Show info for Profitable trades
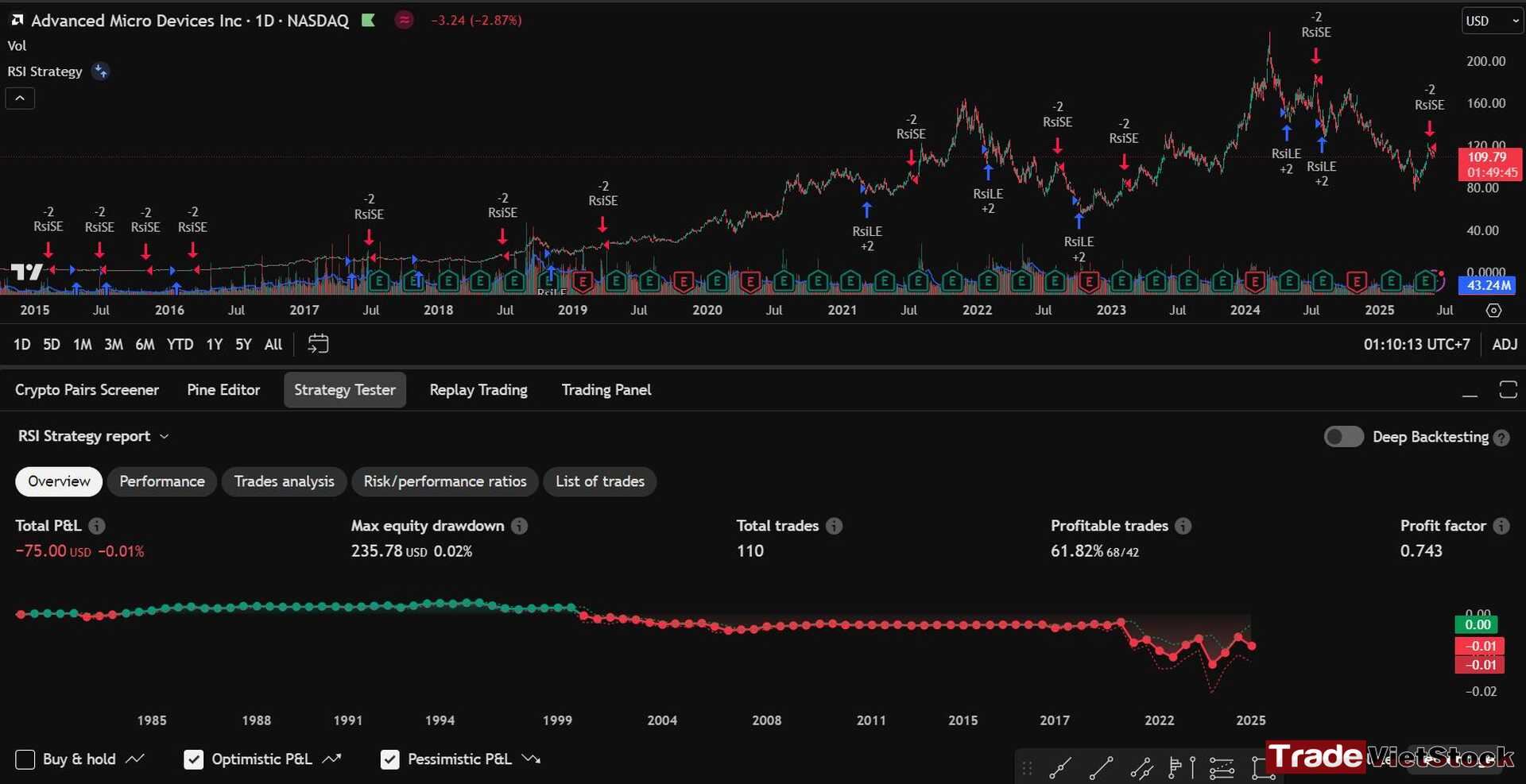Image resolution: width=1526 pixels, height=784 pixels. [x=1183, y=526]
